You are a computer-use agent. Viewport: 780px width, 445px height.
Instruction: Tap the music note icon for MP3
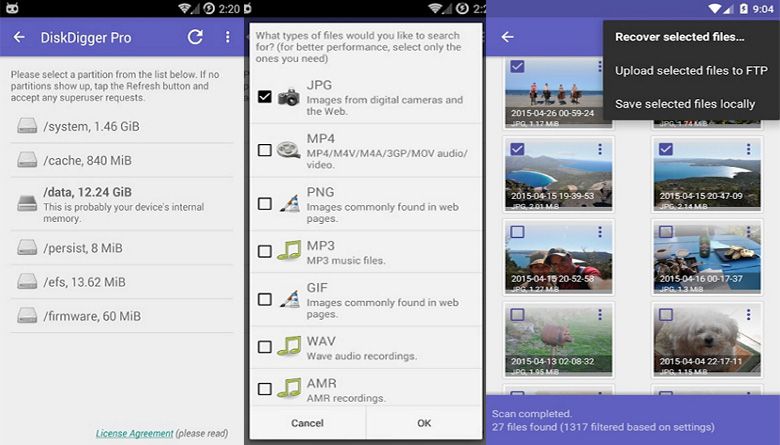click(x=289, y=251)
